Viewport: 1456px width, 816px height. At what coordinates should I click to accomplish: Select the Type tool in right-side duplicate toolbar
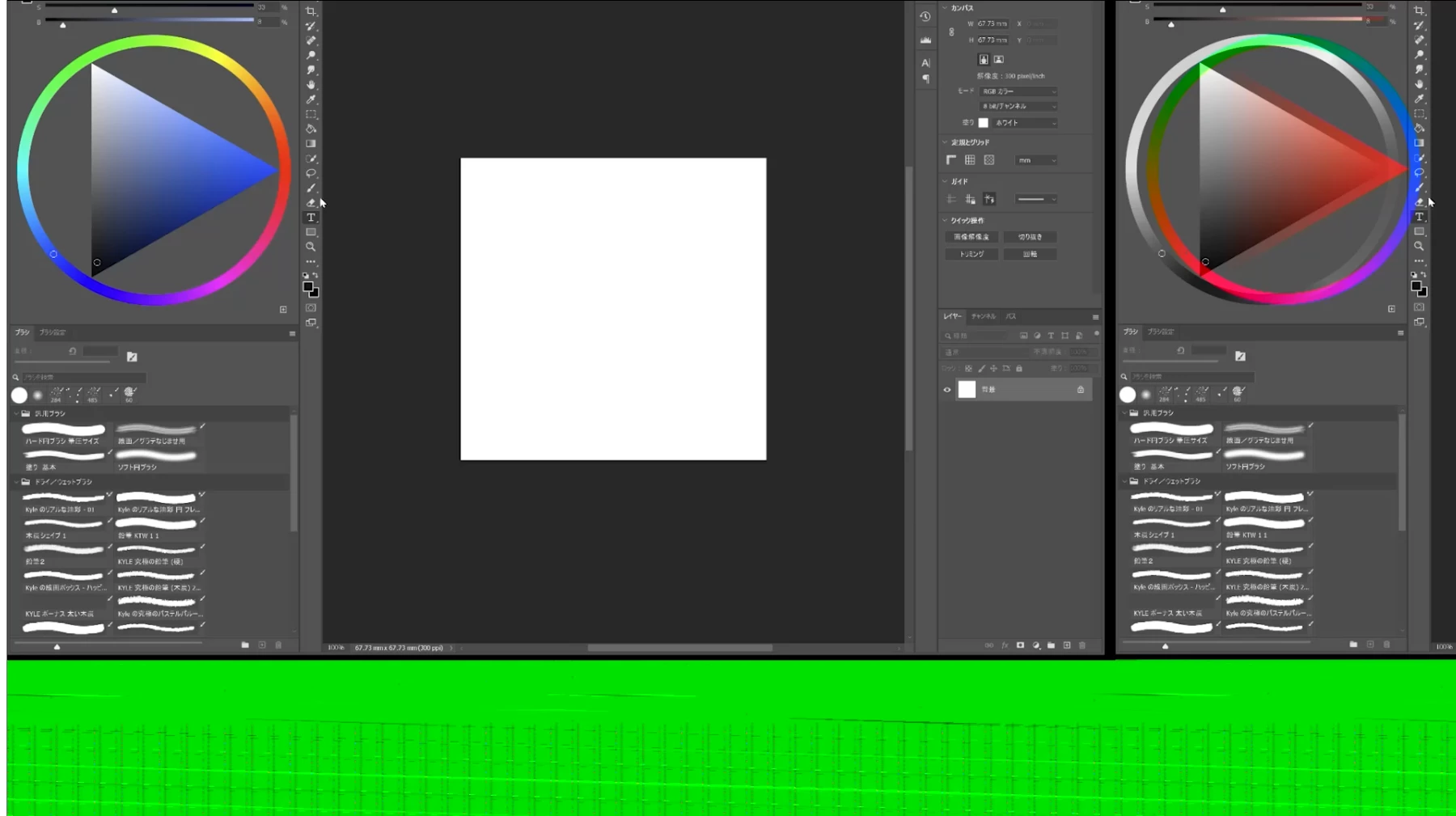[1419, 217]
